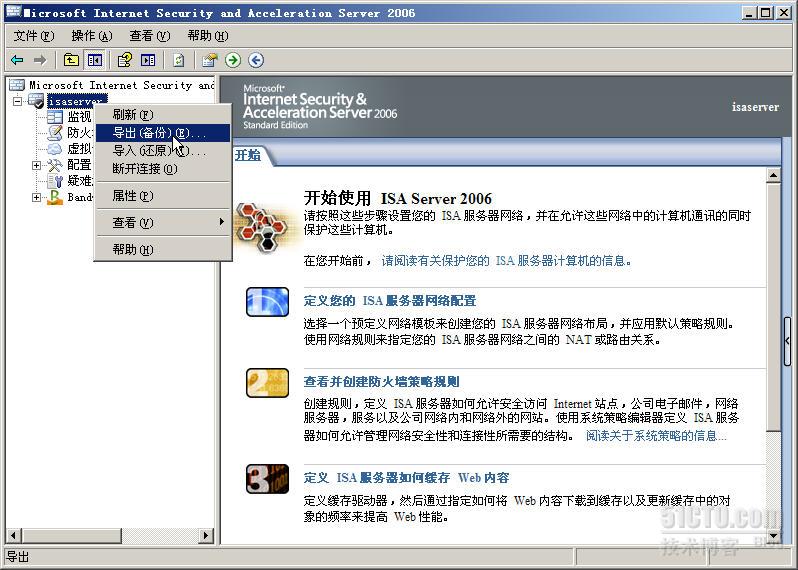Open the 帮助(H) menu in menu bar

(208, 36)
